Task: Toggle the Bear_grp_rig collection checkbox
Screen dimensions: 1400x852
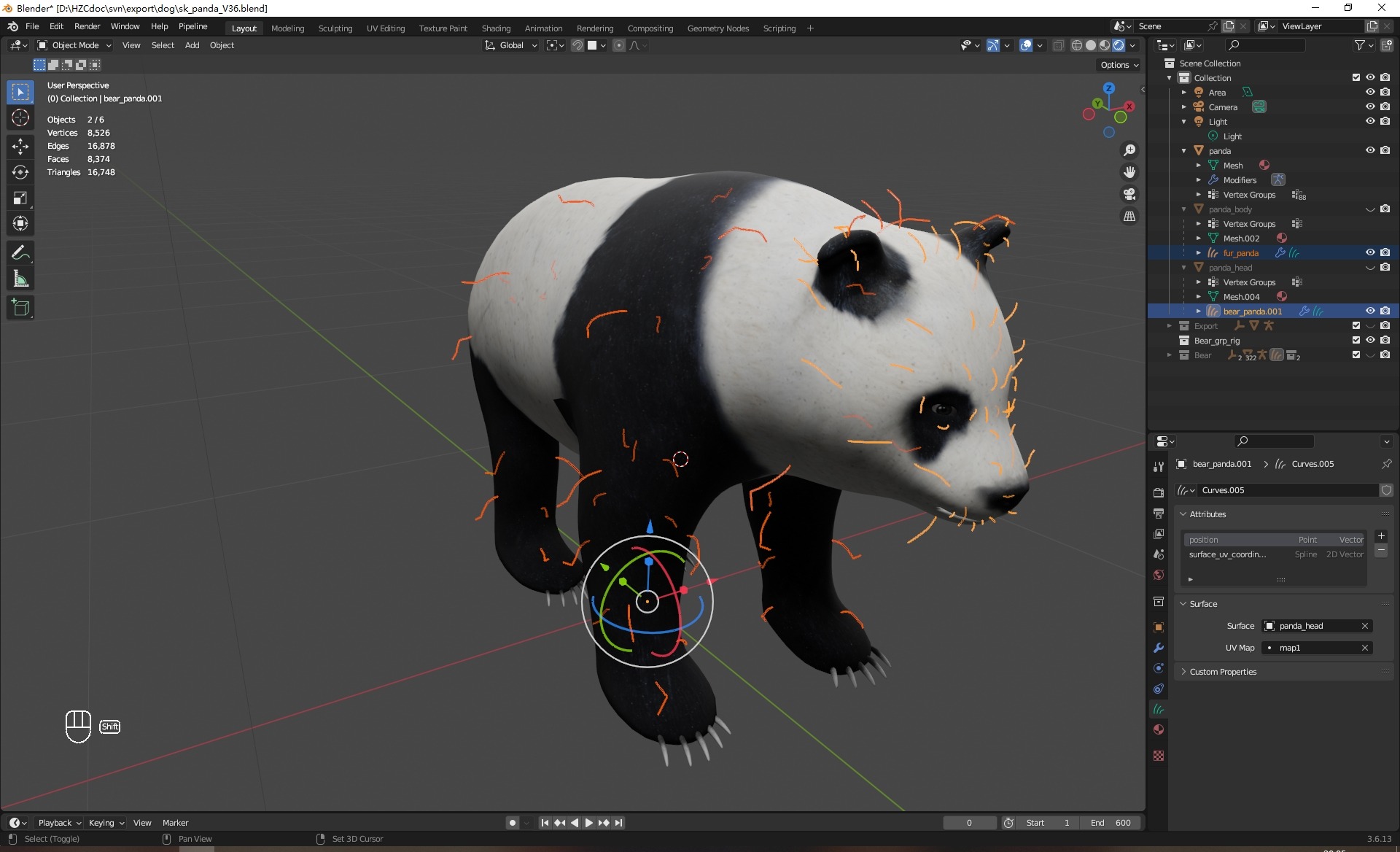Action: point(1356,340)
